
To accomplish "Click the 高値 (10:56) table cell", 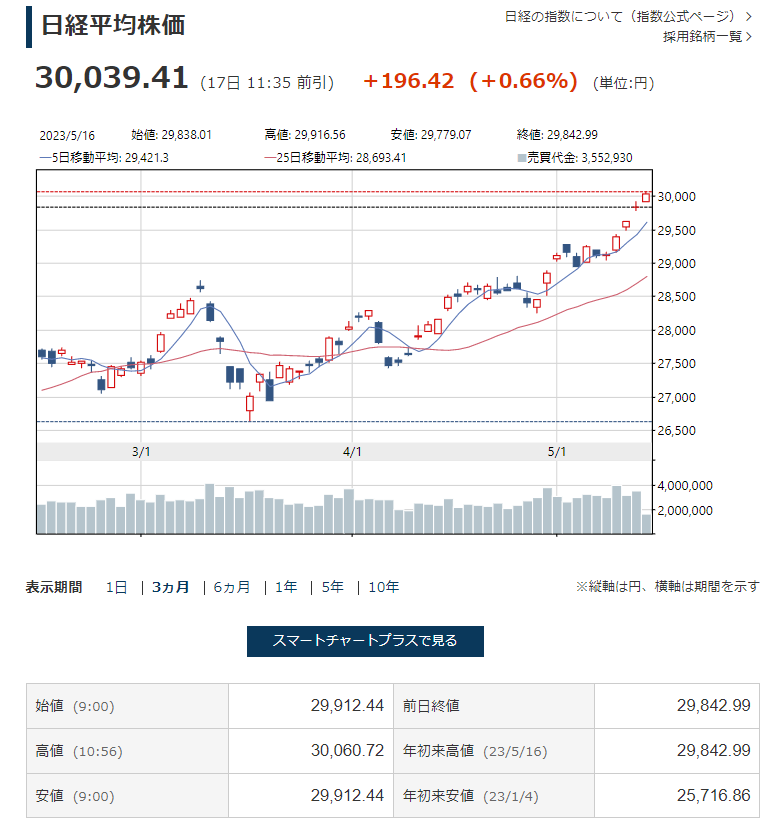I will (128, 751).
